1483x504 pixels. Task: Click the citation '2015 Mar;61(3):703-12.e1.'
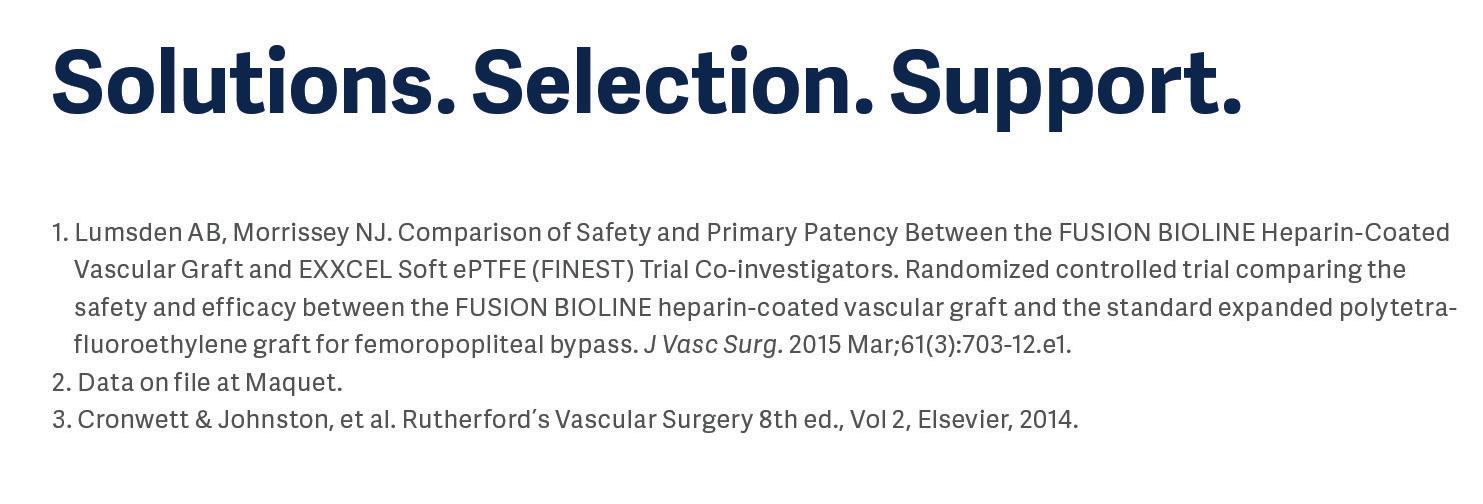(x=930, y=345)
